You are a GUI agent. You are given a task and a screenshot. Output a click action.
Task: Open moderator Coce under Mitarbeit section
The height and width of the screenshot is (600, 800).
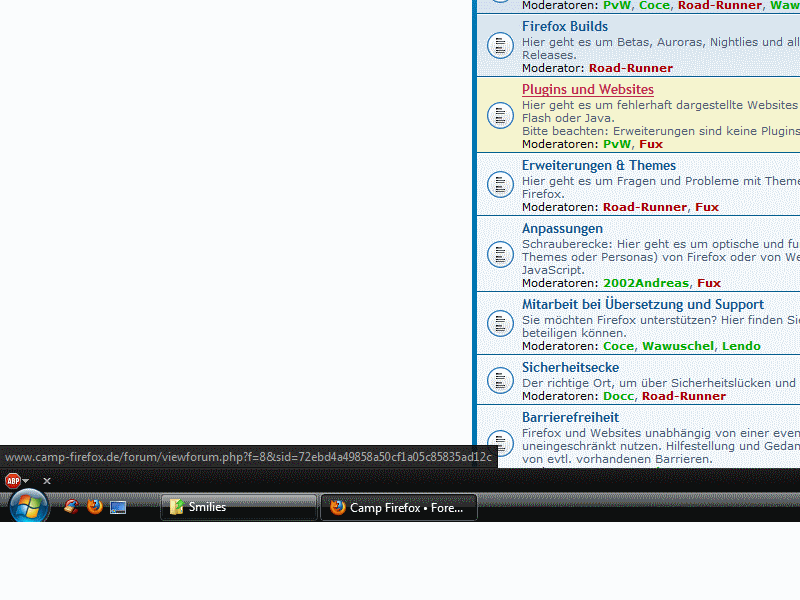click(x=618, y=346)
